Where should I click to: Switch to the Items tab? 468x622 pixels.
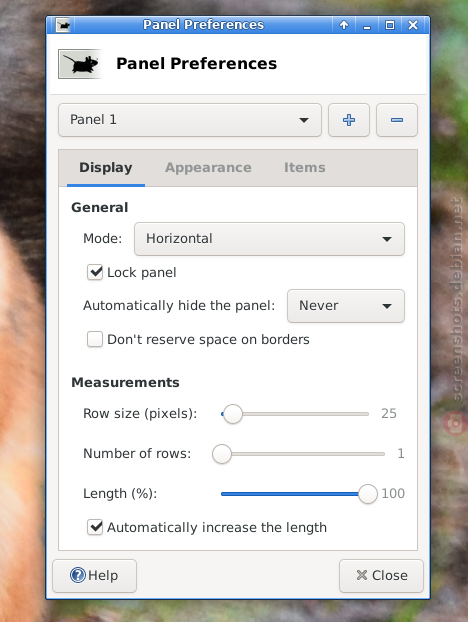pos(305,168)
